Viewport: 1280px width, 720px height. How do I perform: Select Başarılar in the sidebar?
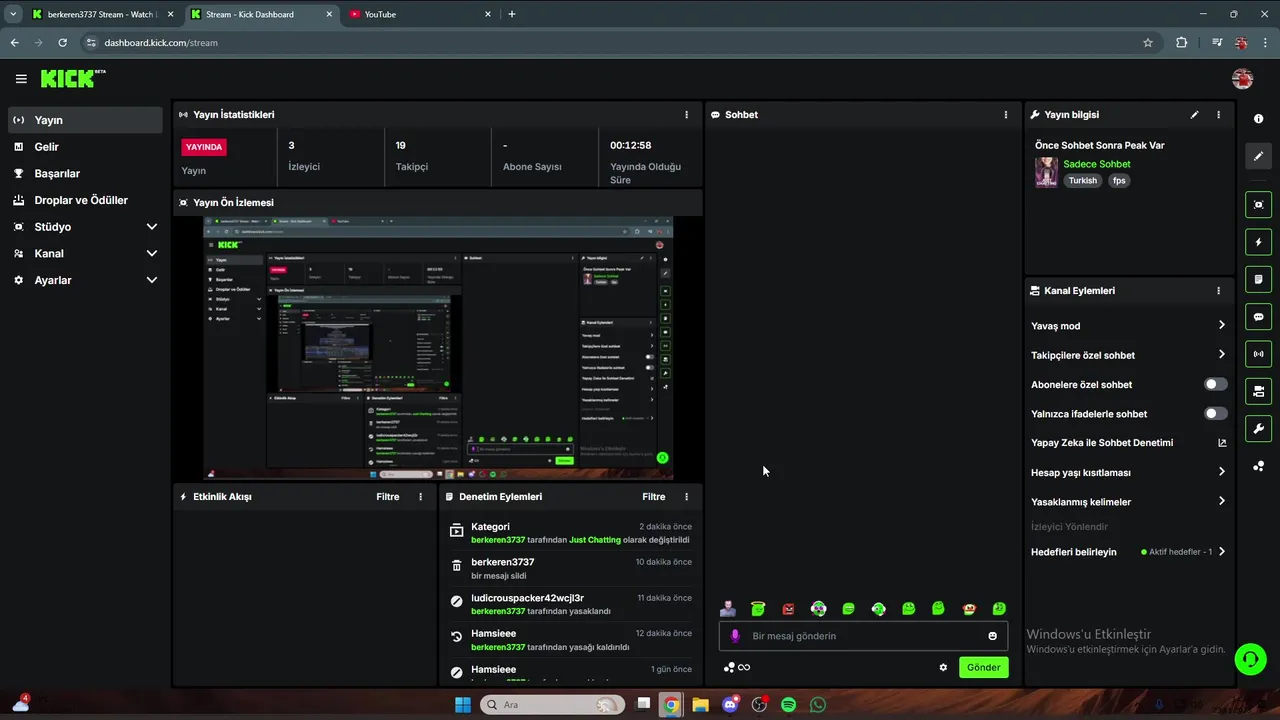(85, 174)
